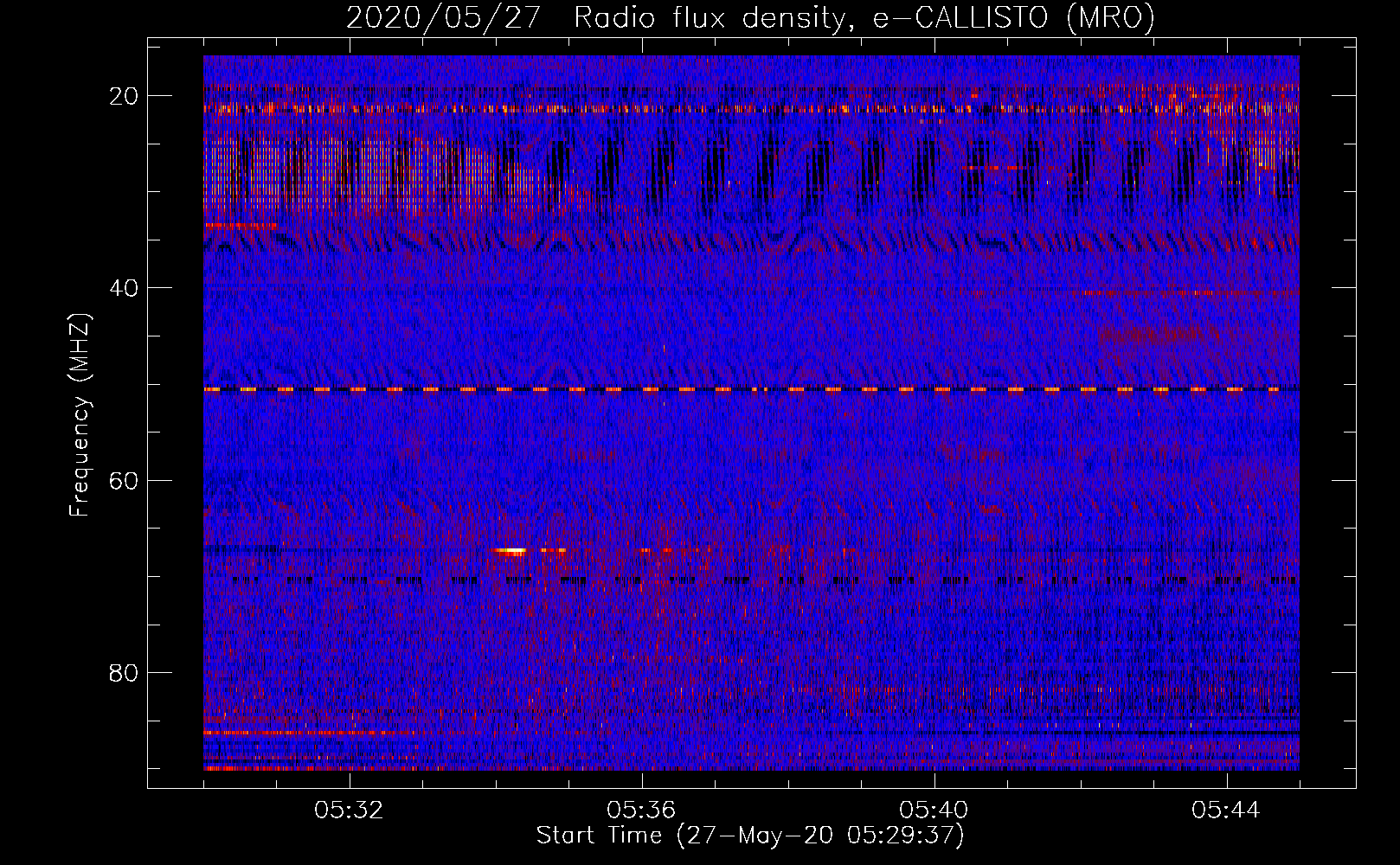Click the 40 MHz frequency tick label
The height and width of the screenshot is (865, 1400).
pyautogui.click(x=125, y=287)
